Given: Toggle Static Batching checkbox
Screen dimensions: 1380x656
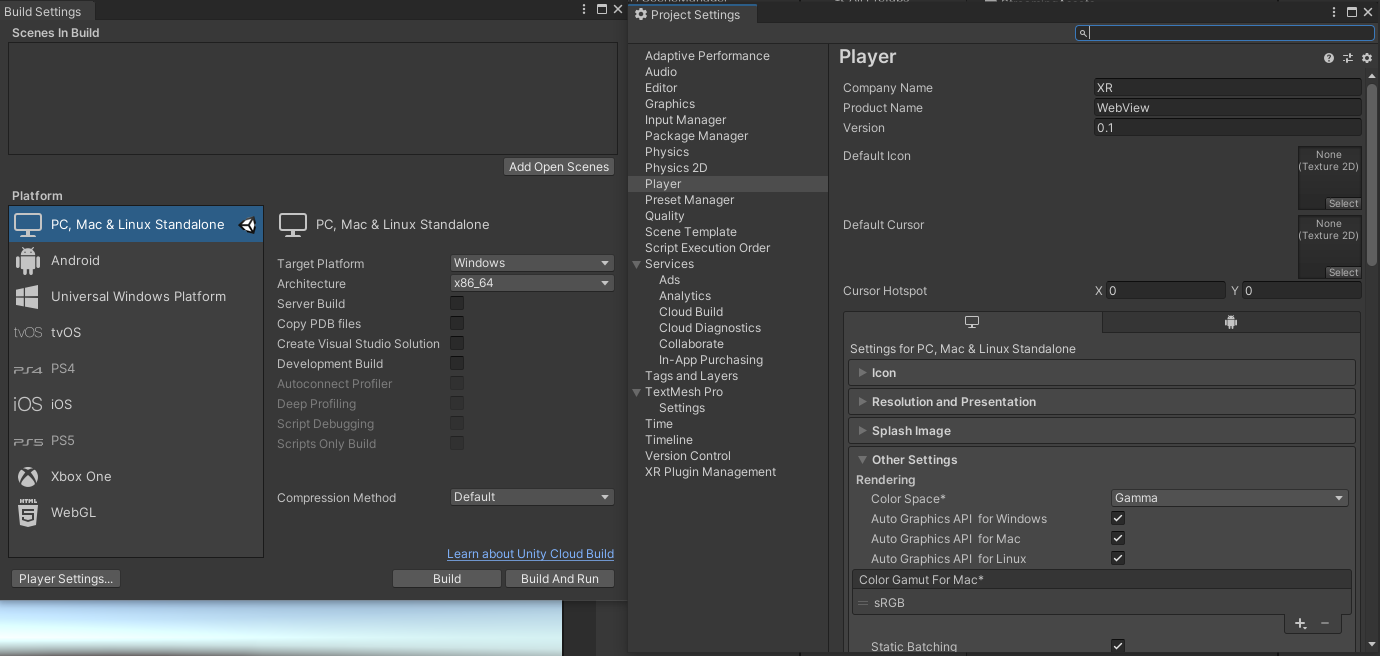Looking at the screenshot, I should coord(1118,646).
